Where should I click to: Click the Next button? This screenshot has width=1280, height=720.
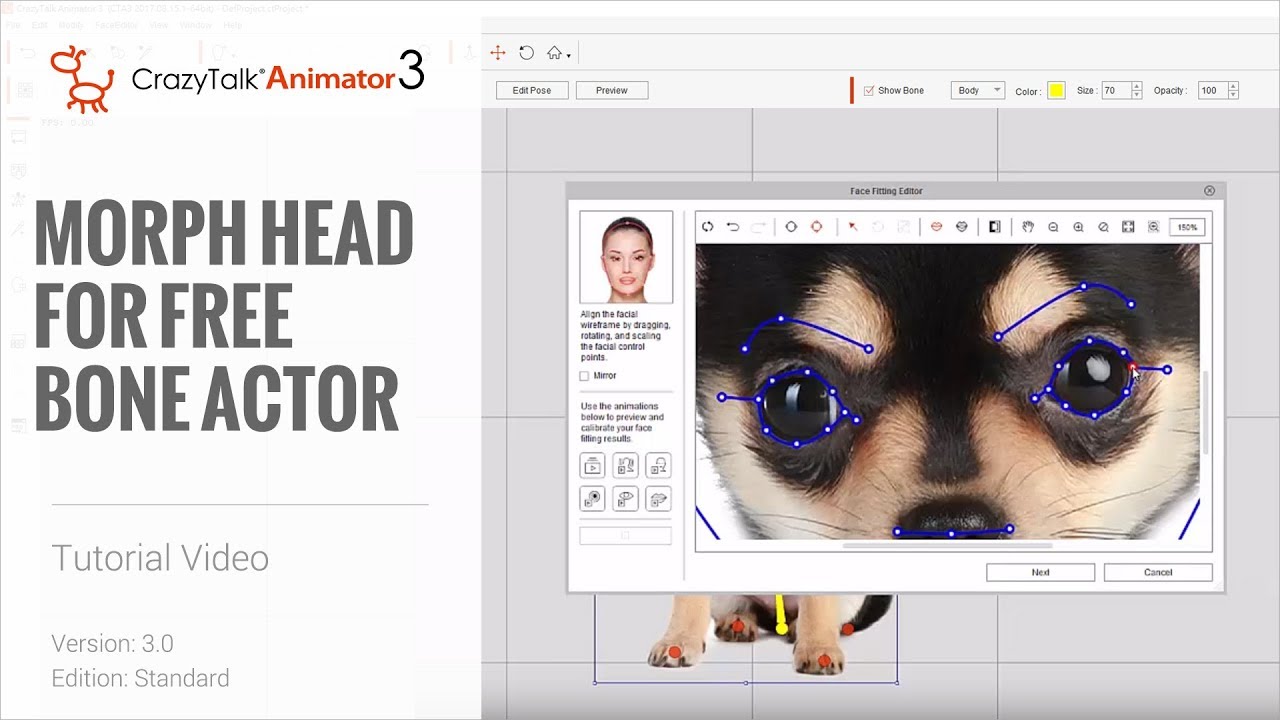[1040, 572]
